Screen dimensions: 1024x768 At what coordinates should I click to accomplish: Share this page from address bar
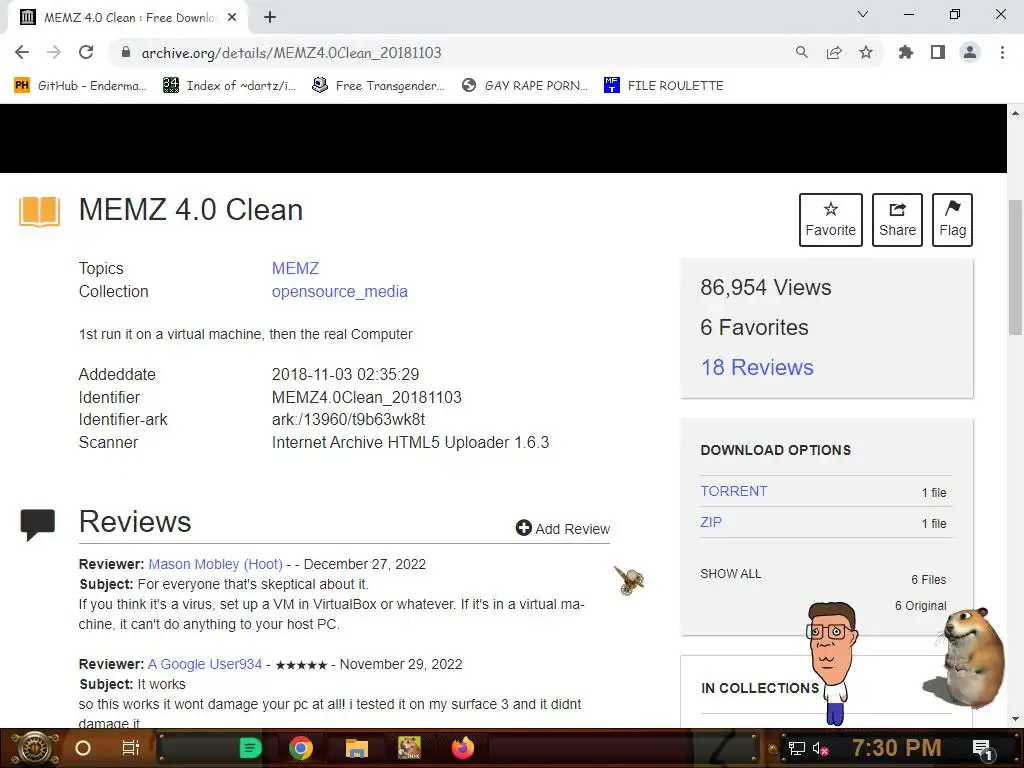point(834,52)
